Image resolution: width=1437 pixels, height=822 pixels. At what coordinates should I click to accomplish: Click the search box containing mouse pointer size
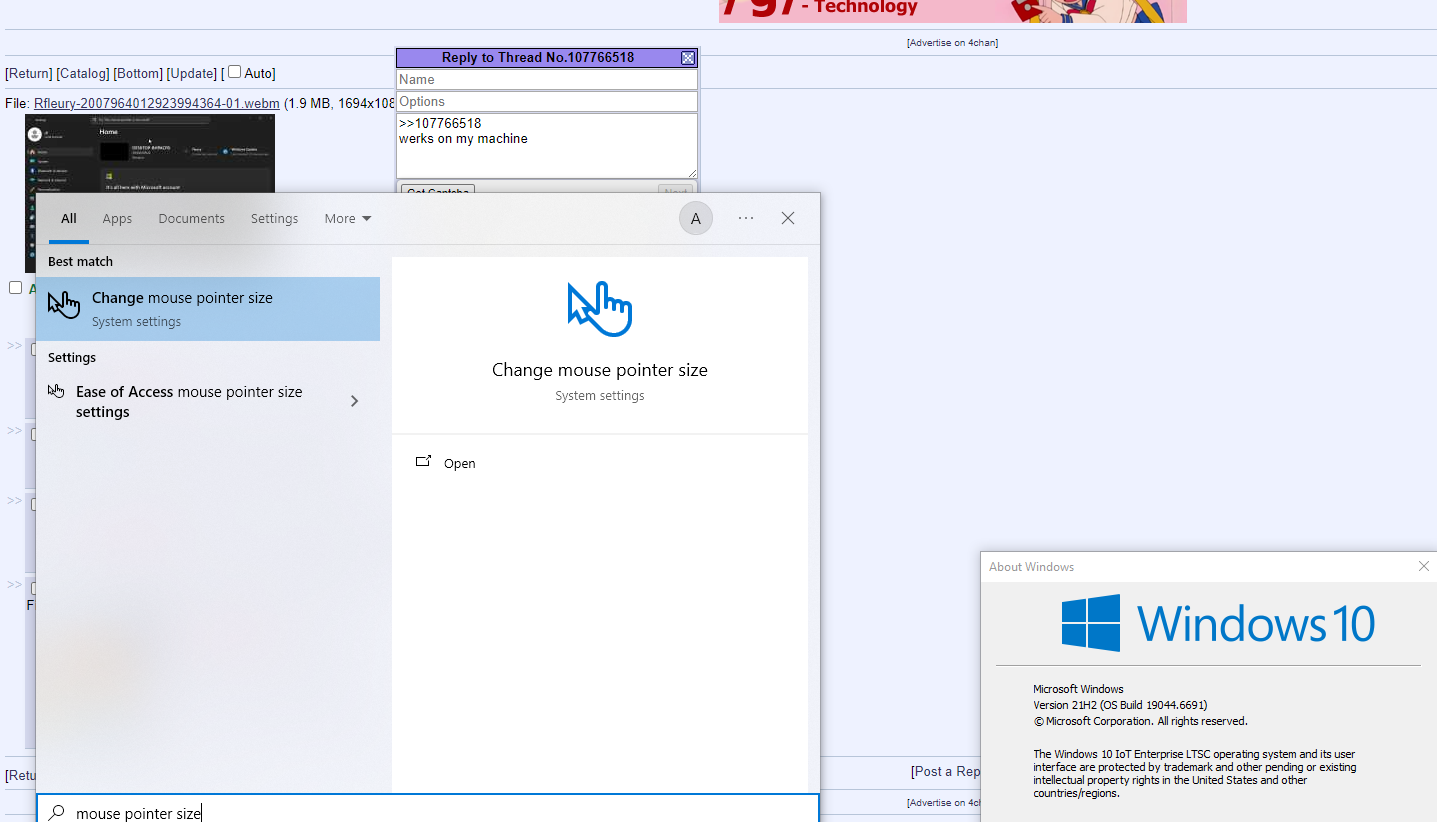click(428, 809)
